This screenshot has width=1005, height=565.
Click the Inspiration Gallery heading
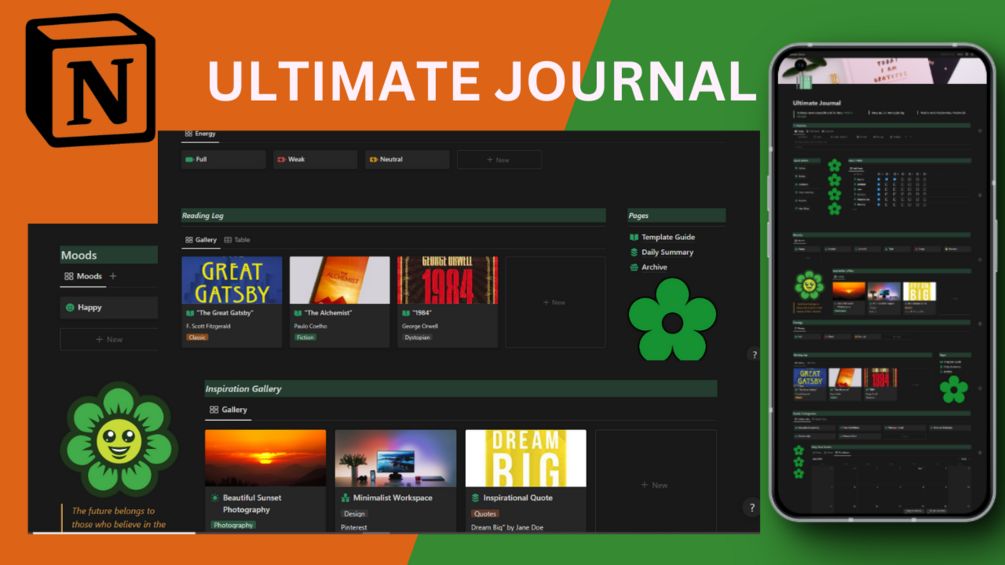244,389
